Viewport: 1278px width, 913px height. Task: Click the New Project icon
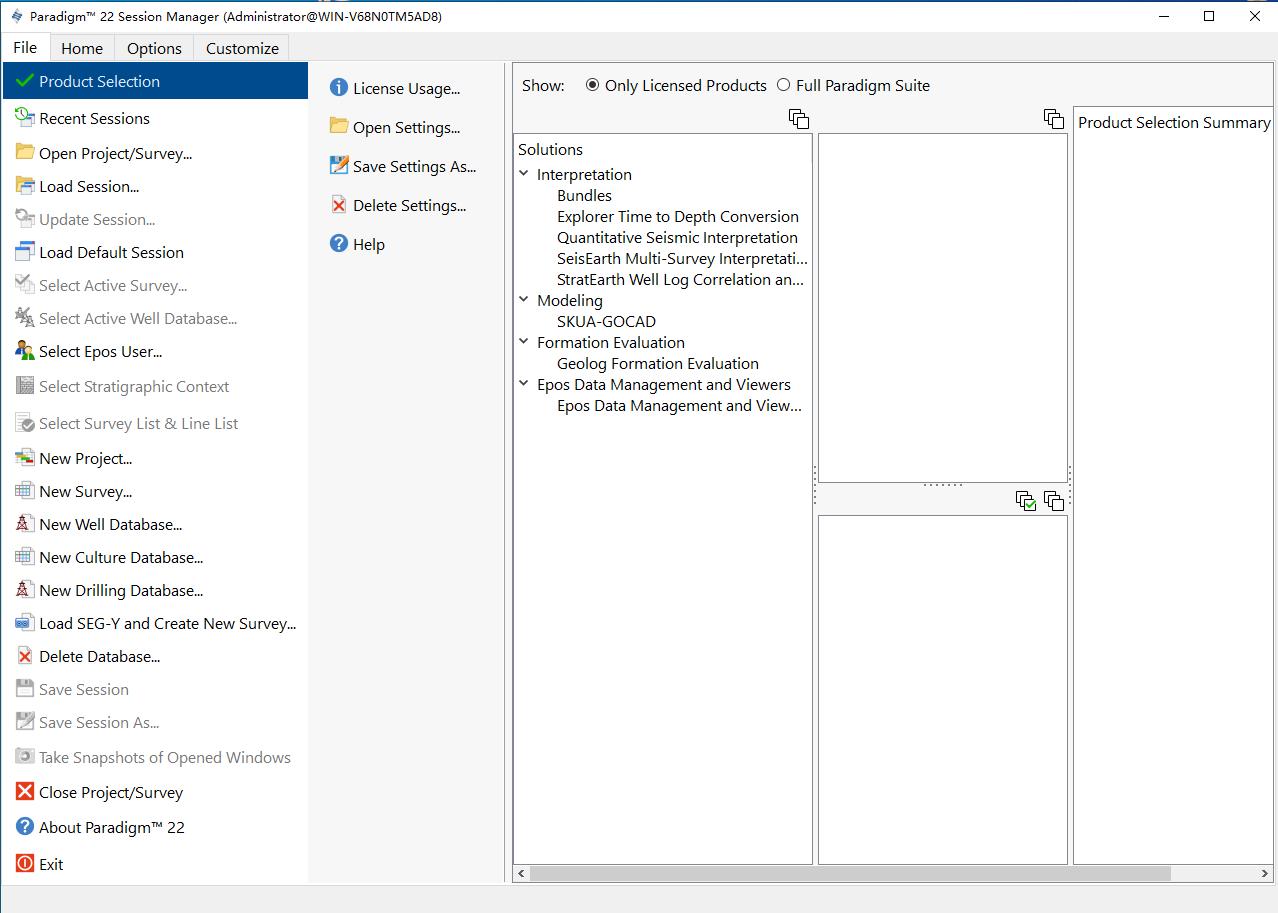[25, 458]
